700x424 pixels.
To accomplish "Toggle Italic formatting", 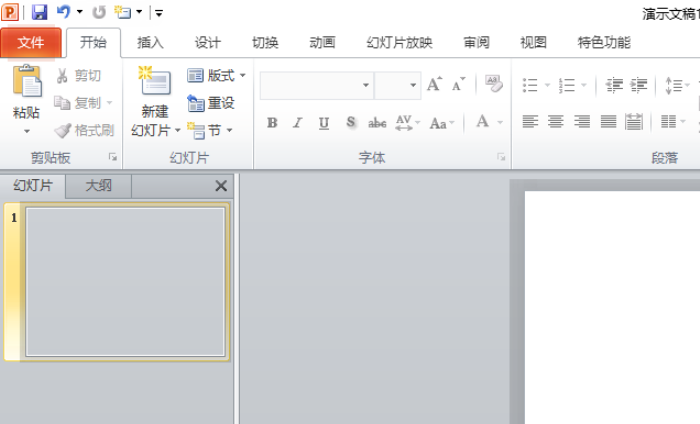I will point(297,123).
